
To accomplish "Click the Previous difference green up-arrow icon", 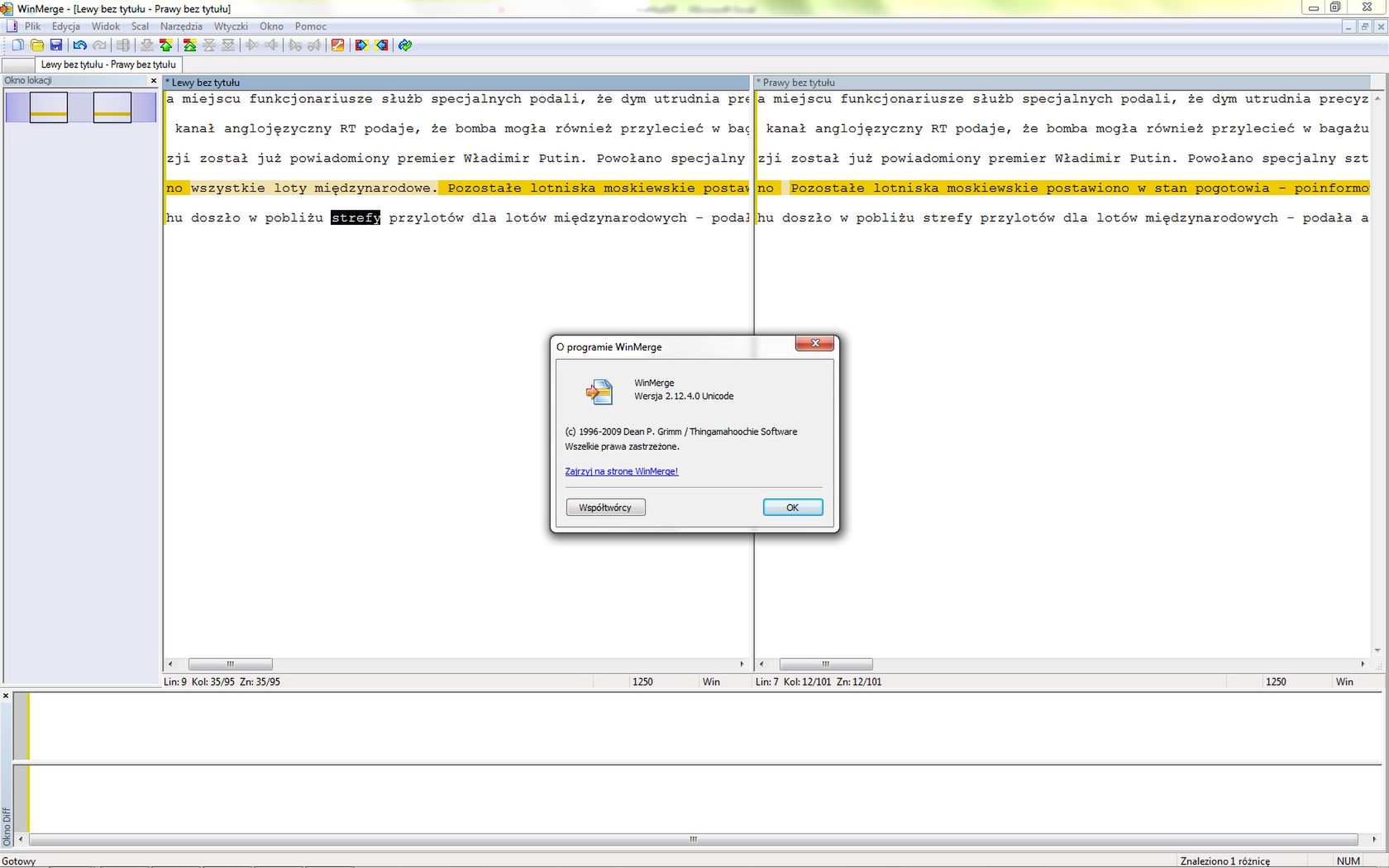I will click(166, 45).
